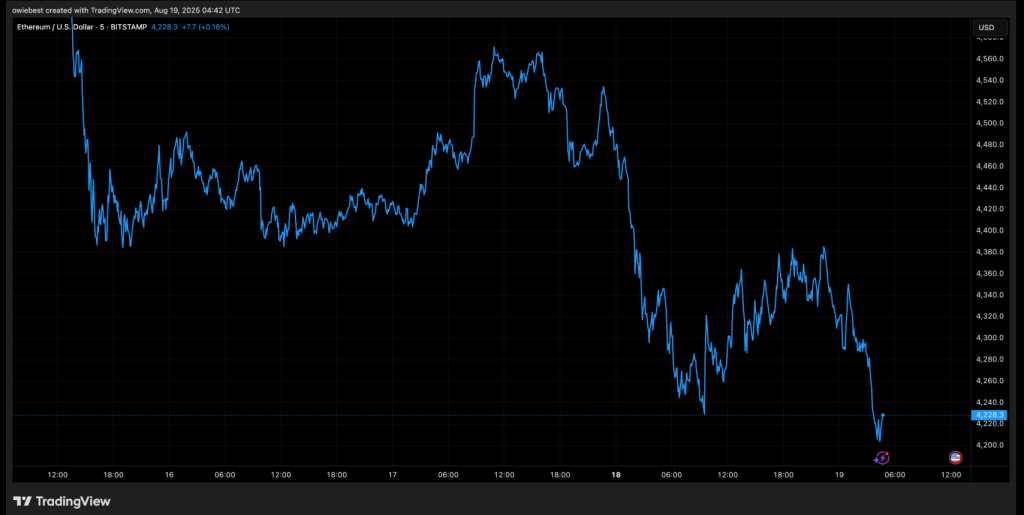The image size is (1024, 515).
Task: Click the 4,500.0 price scale label
Action: 989,123
